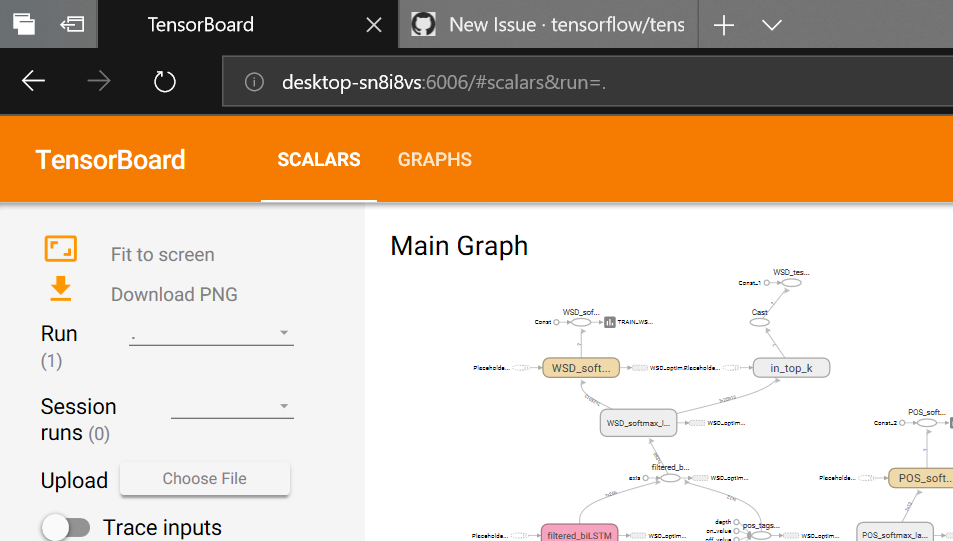
Task: Click the GitHub favicon on New Issue tab
Action: pos(423,24)
